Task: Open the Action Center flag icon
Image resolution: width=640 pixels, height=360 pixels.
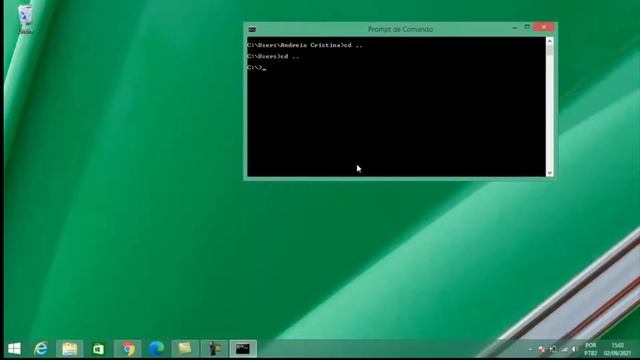Action: click(x=542, y=349)
